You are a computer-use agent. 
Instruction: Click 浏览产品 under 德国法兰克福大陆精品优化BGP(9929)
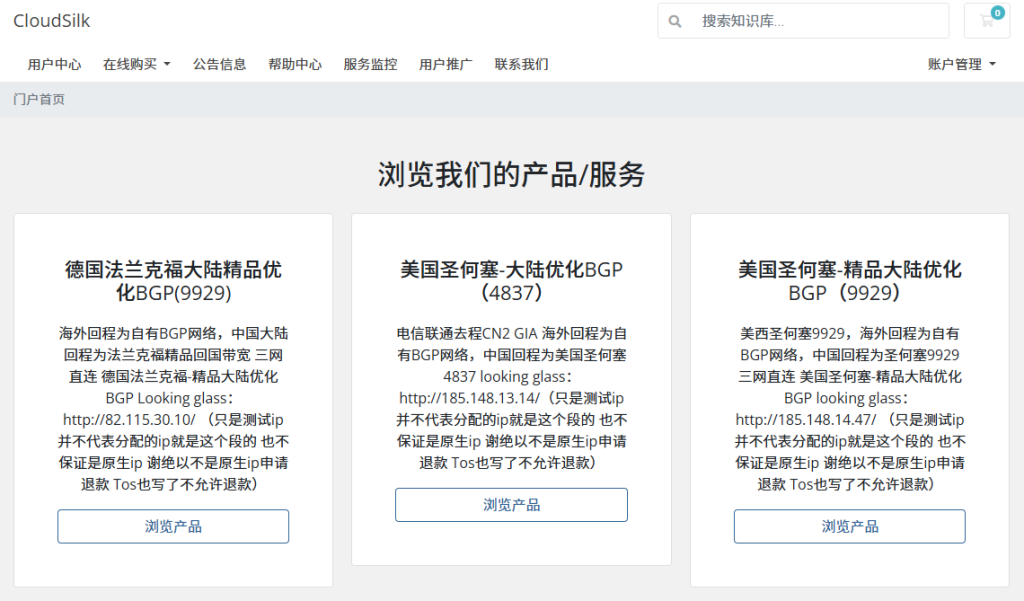(x=172, y=526)
